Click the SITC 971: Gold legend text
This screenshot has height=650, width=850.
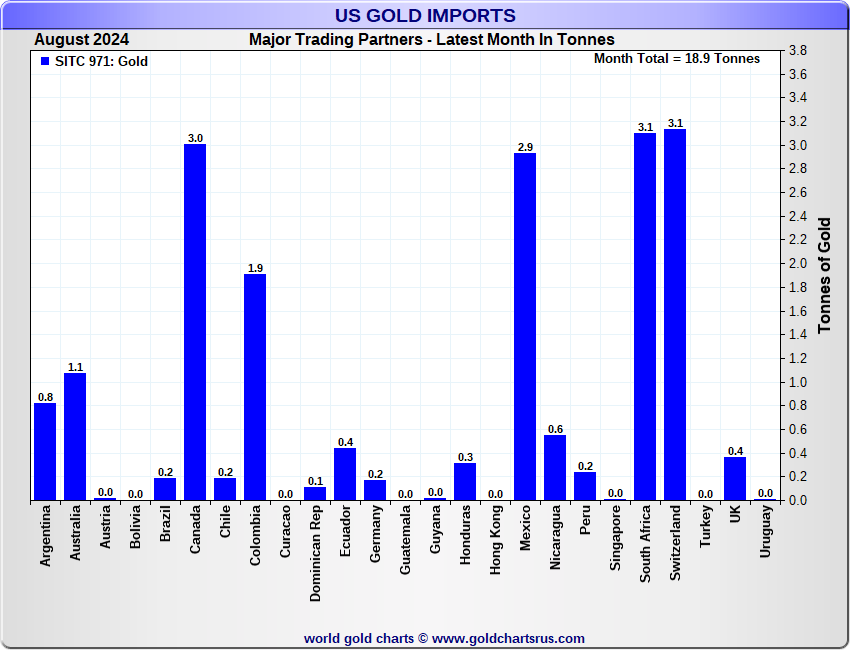coord(101,61)
